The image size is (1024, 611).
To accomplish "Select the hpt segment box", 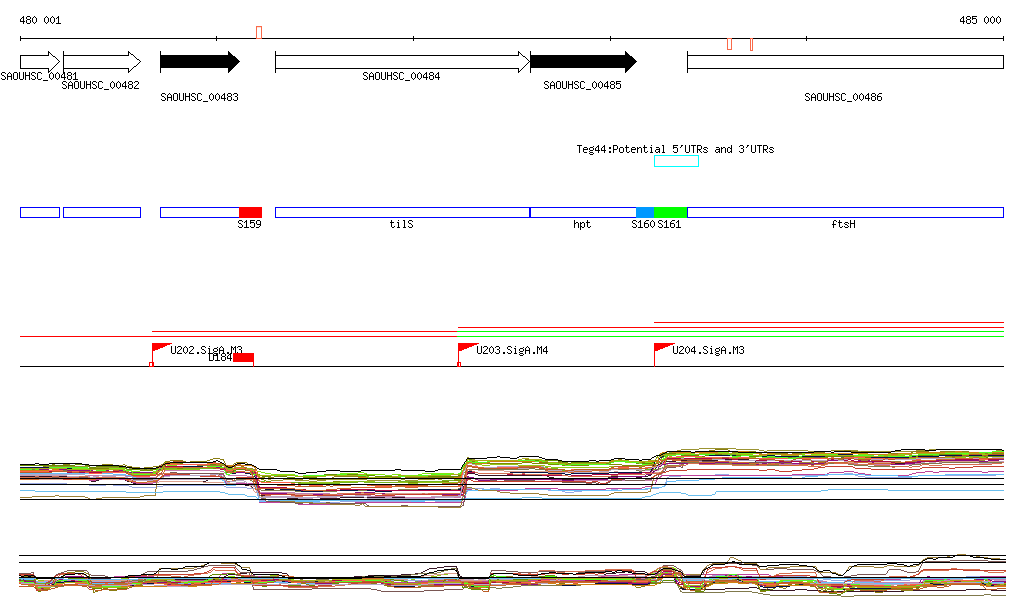I will (x=583, y=212).
